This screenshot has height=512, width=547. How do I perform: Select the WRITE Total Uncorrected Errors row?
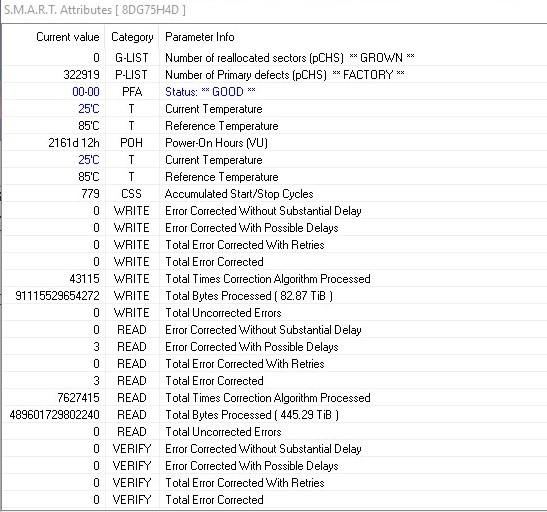pyautogui.click(x=275, y=313)
